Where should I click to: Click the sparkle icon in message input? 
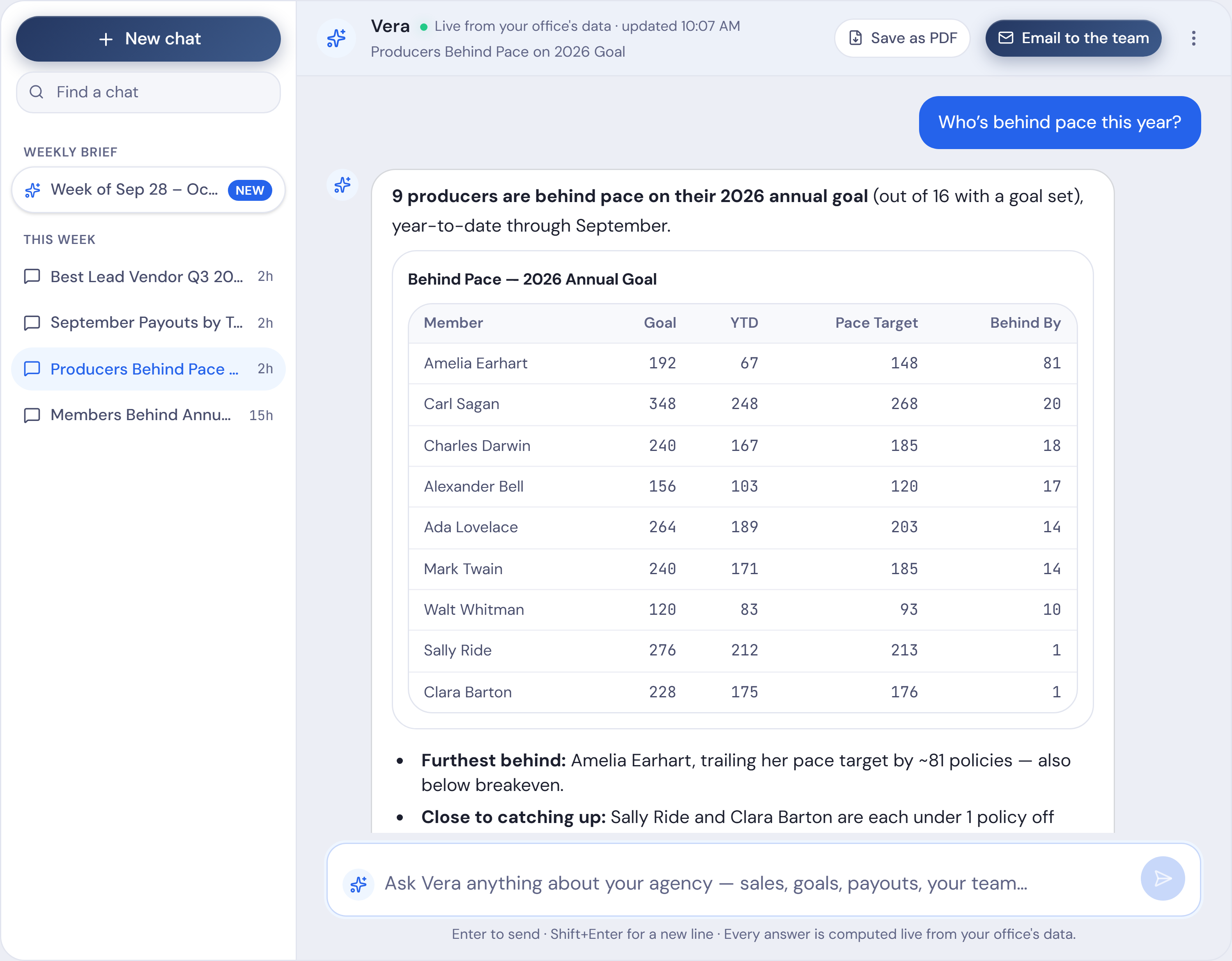[358, 884]
